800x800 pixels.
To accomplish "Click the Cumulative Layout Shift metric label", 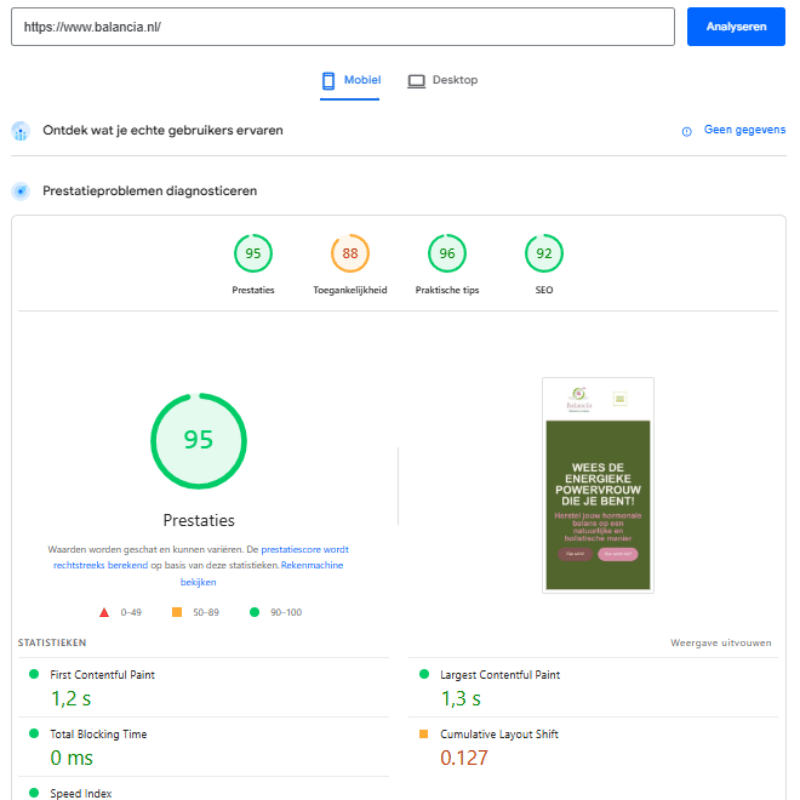I will [x=499, y=734].
